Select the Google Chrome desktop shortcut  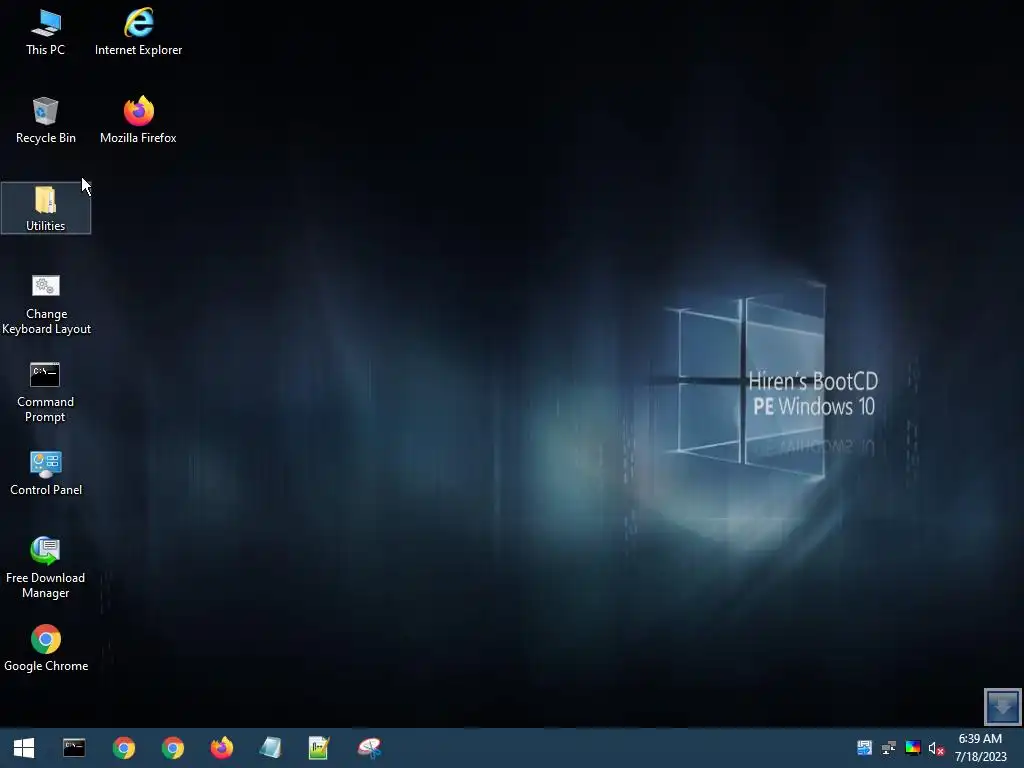46,648
